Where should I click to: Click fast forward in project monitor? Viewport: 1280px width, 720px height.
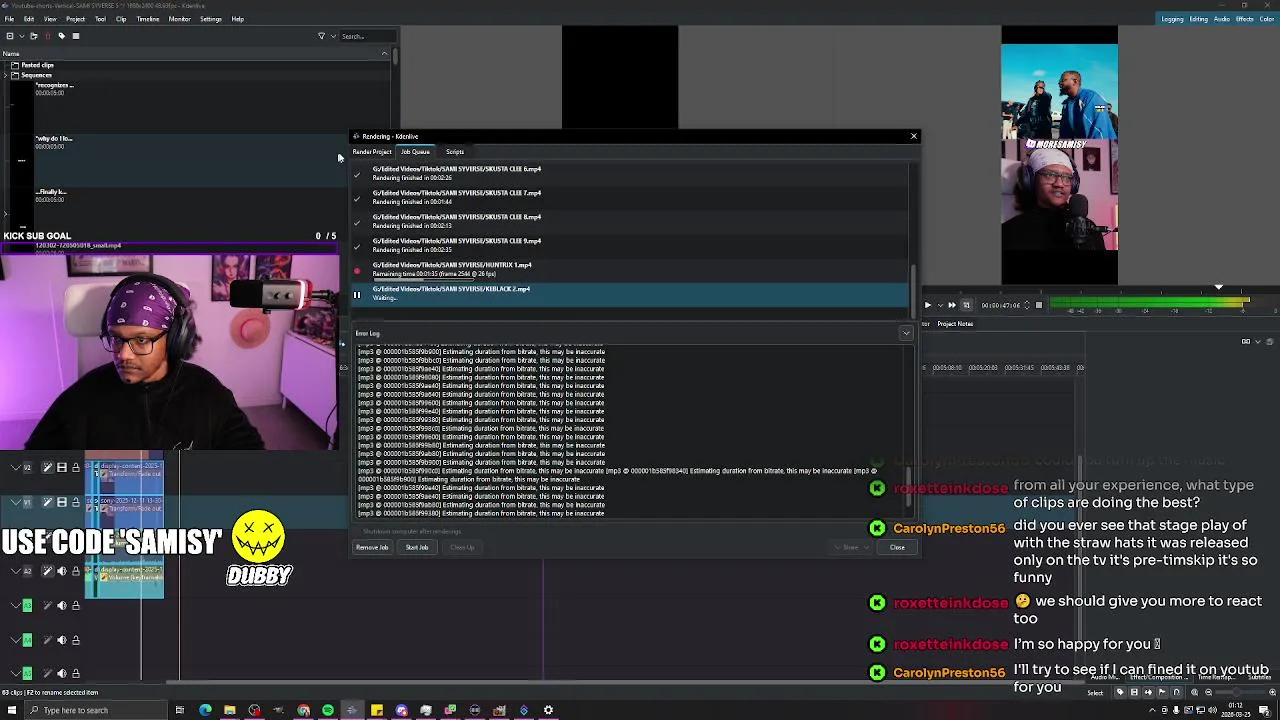tap(951, 305)
